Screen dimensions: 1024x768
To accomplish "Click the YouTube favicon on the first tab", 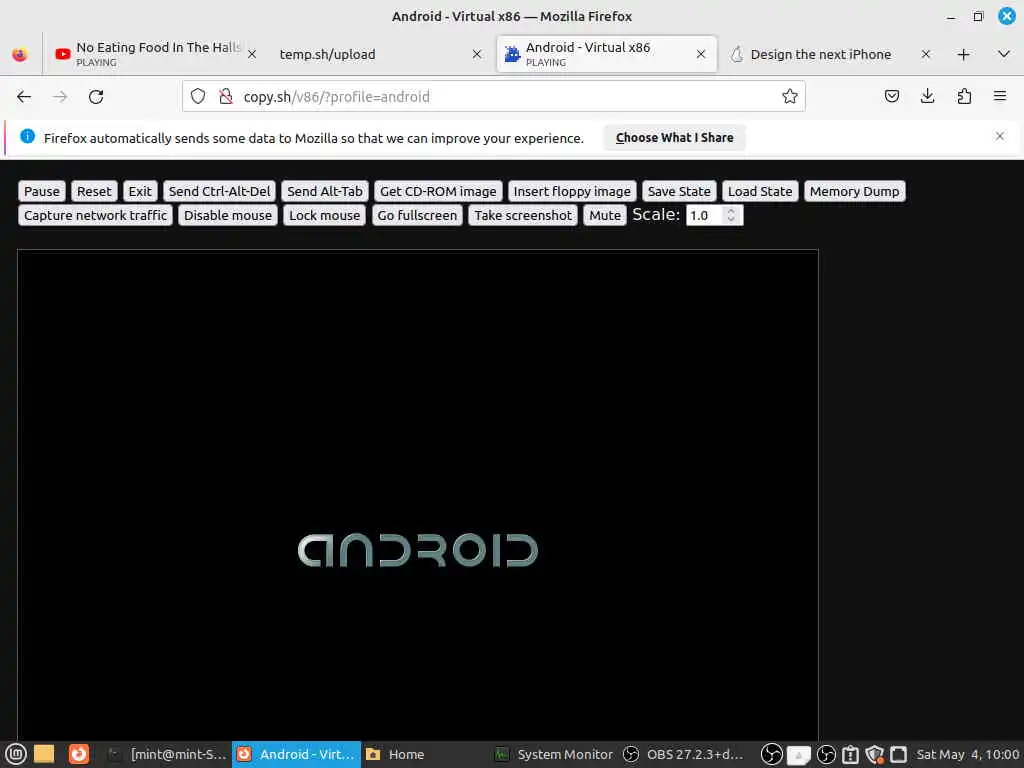I will point(63,54).
